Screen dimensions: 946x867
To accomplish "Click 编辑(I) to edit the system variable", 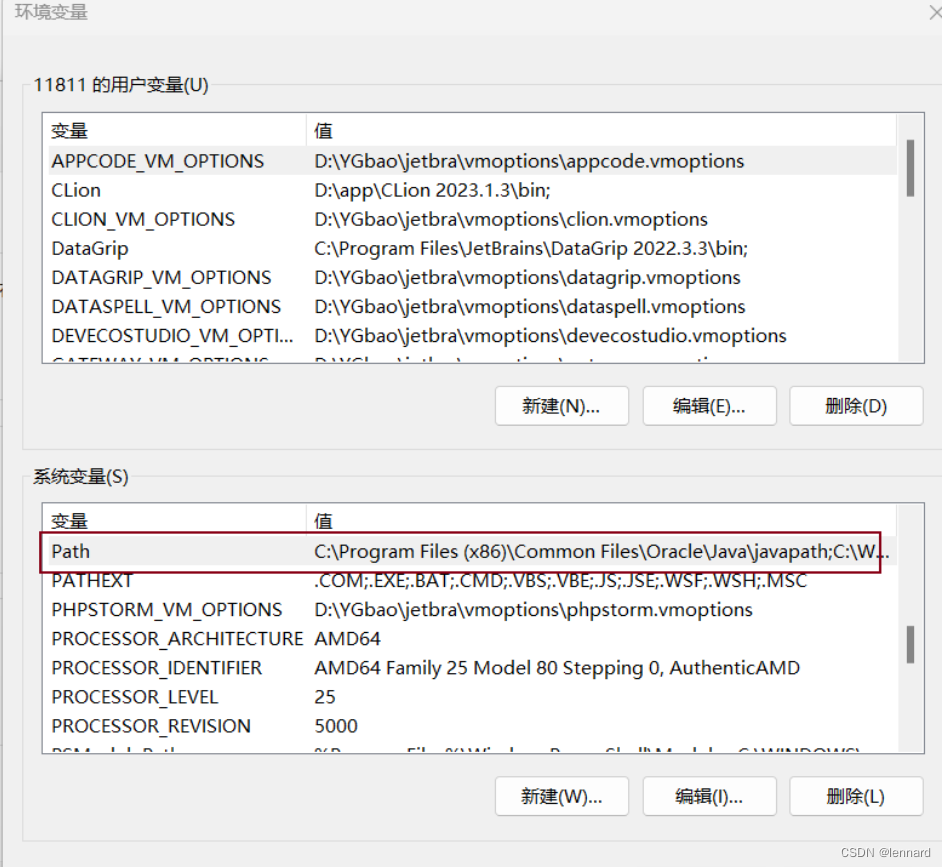I will pos(709,796).
